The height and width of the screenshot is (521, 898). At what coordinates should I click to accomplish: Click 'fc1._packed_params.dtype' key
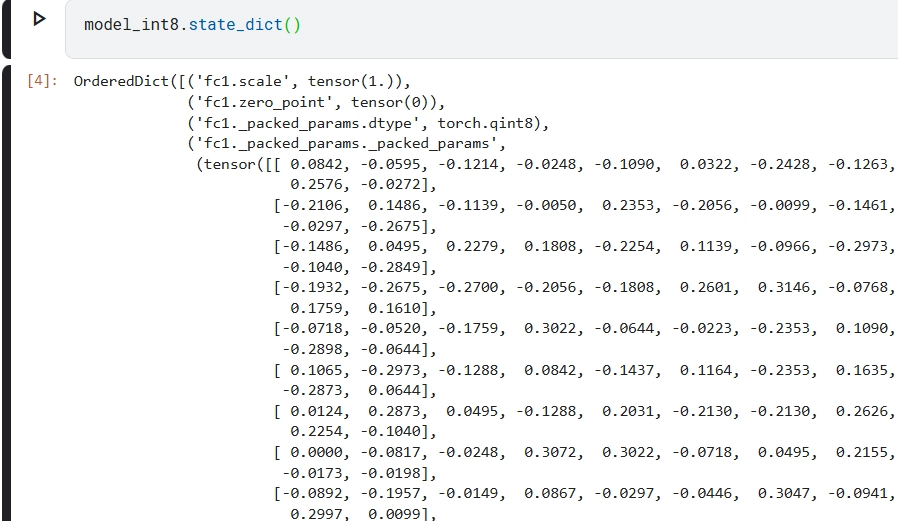(x=308, y=123)
